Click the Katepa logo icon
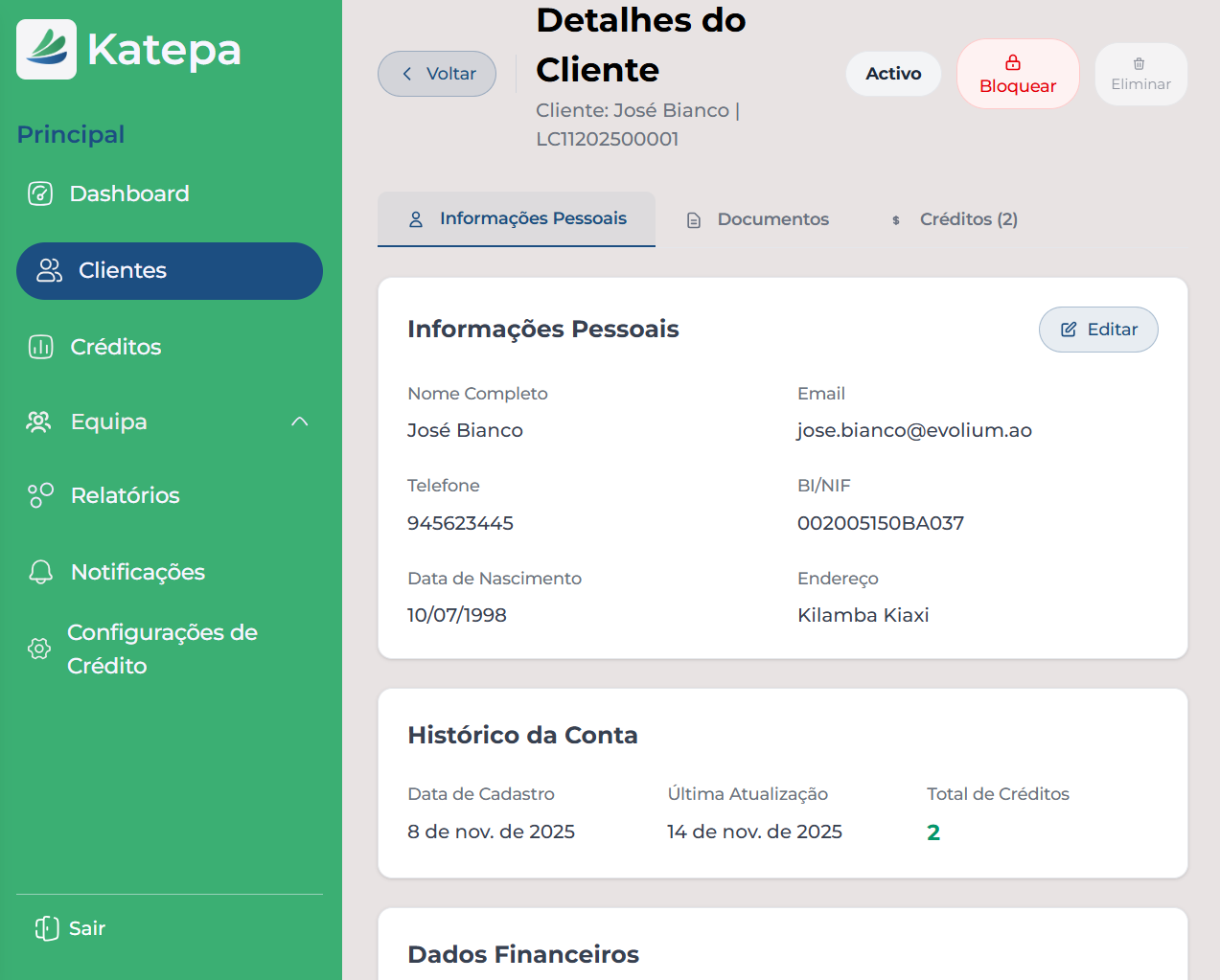This screenshot has width=1220, height=980. tap(46, 48)
